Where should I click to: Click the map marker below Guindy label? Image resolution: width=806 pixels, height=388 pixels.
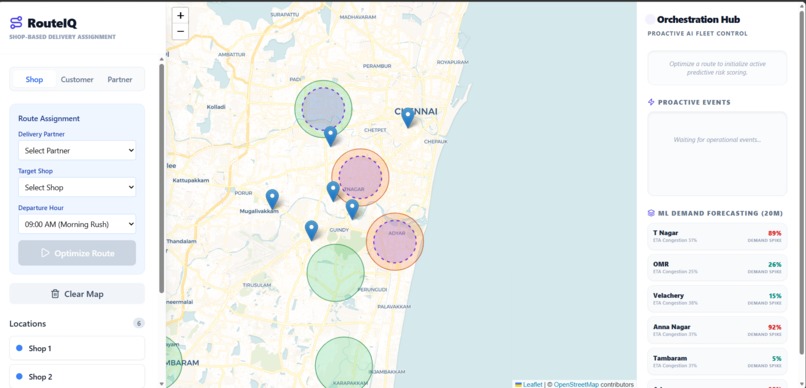pyautogui.click(x=311, y=231)
